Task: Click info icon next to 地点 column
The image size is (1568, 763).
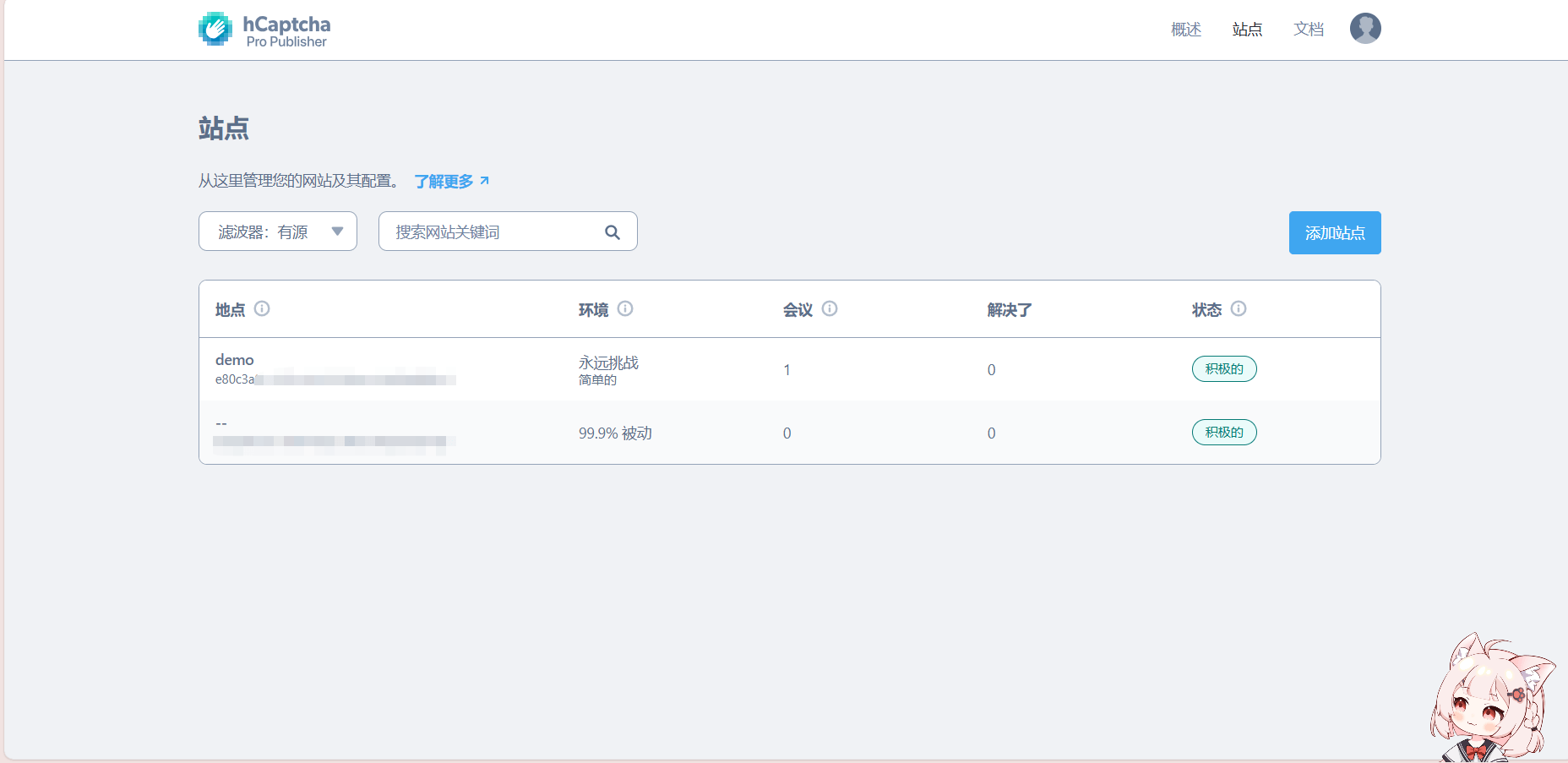Action: 262,308
